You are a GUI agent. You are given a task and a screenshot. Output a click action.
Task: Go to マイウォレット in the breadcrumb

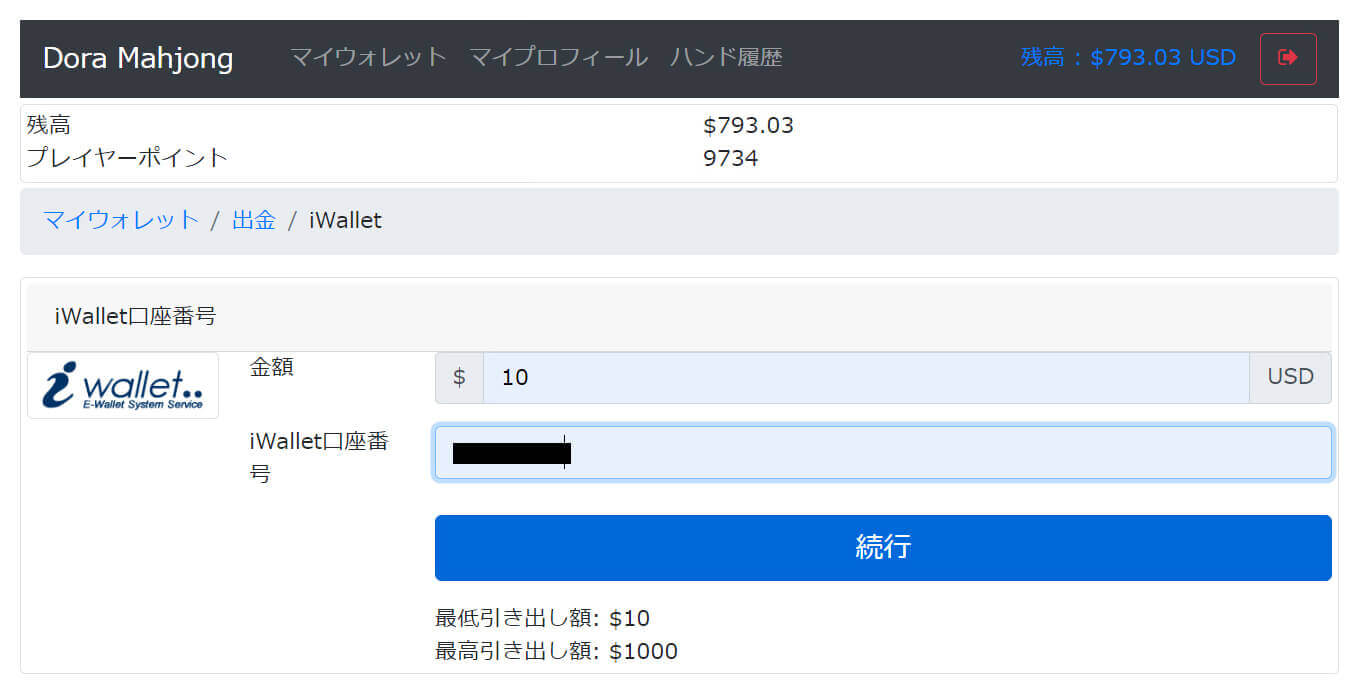point(121,220)
